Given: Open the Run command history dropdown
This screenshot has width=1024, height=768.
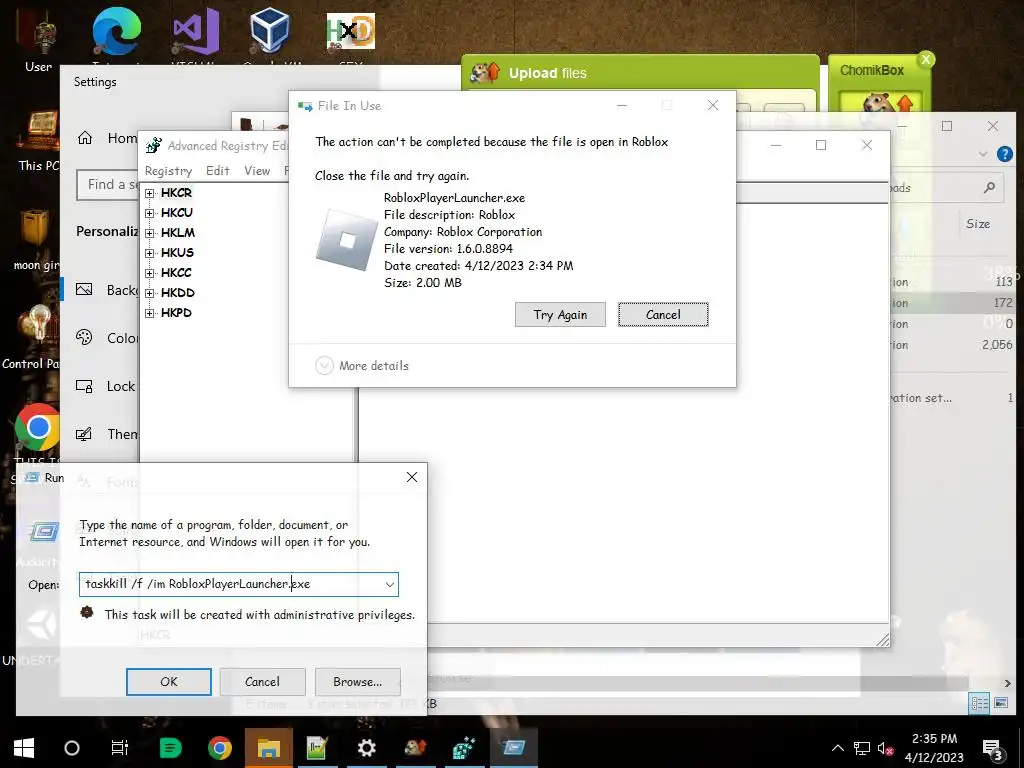Looking at the screenshot, I should (390, 584).
